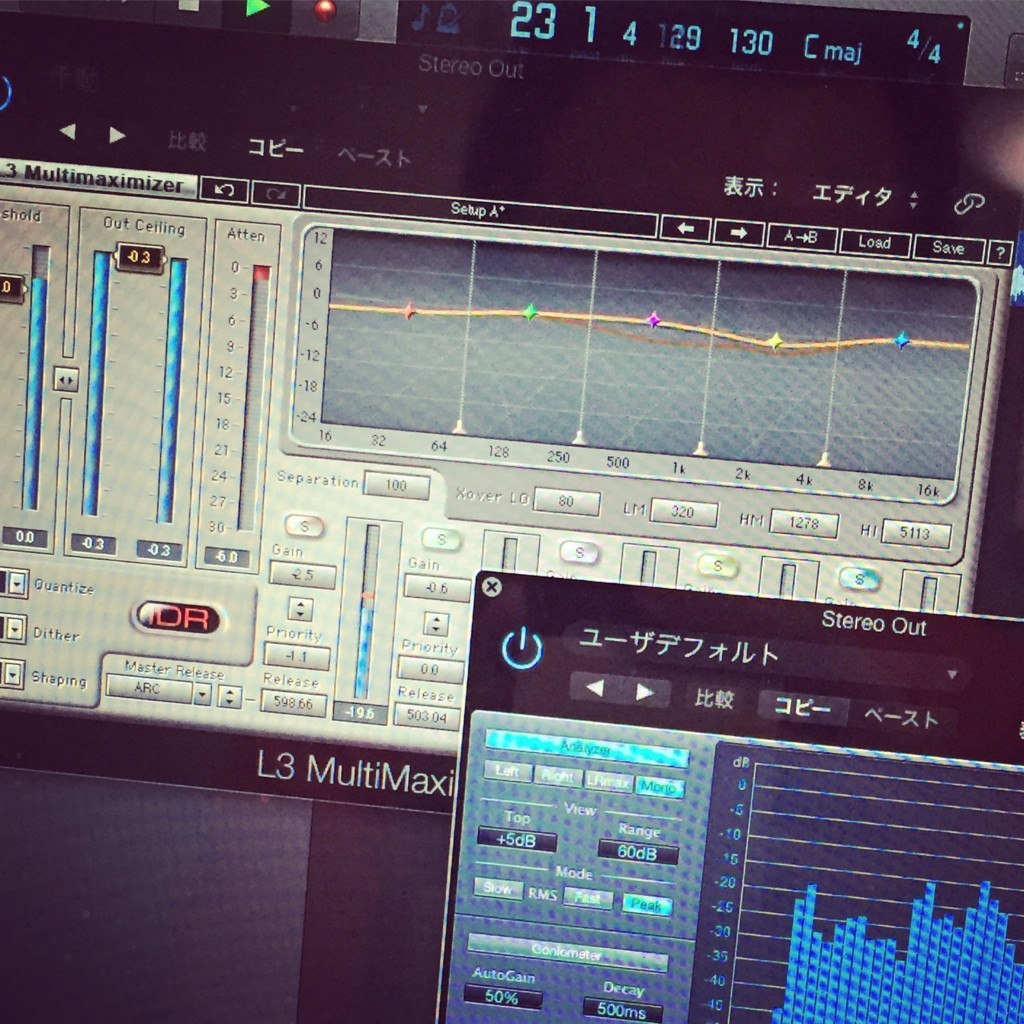The image size is (1024, 1024).
Task: Click the L3 undo arrow button
Action: click(x=224, y=190)
